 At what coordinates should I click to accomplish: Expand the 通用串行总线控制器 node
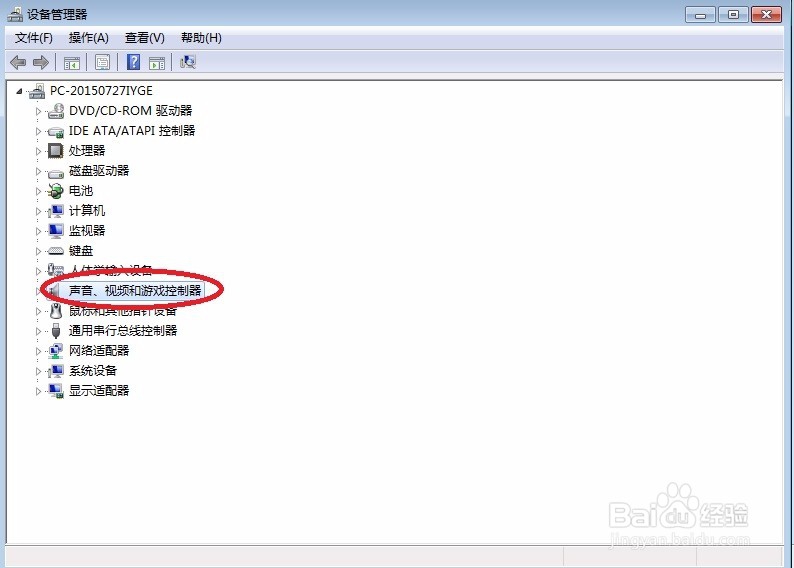[38, 332]
